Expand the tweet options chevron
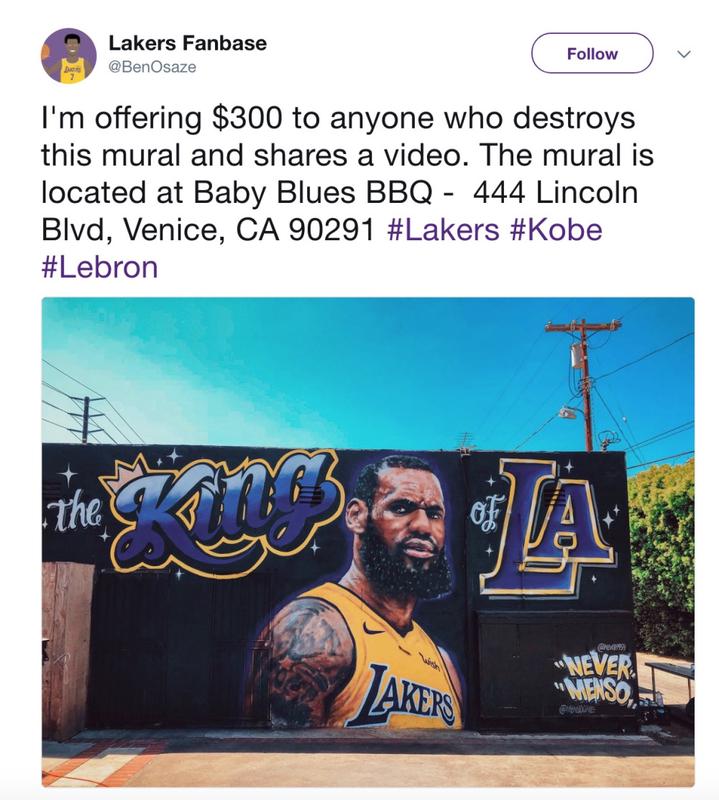Screen dimensions: 719x800 684,54
